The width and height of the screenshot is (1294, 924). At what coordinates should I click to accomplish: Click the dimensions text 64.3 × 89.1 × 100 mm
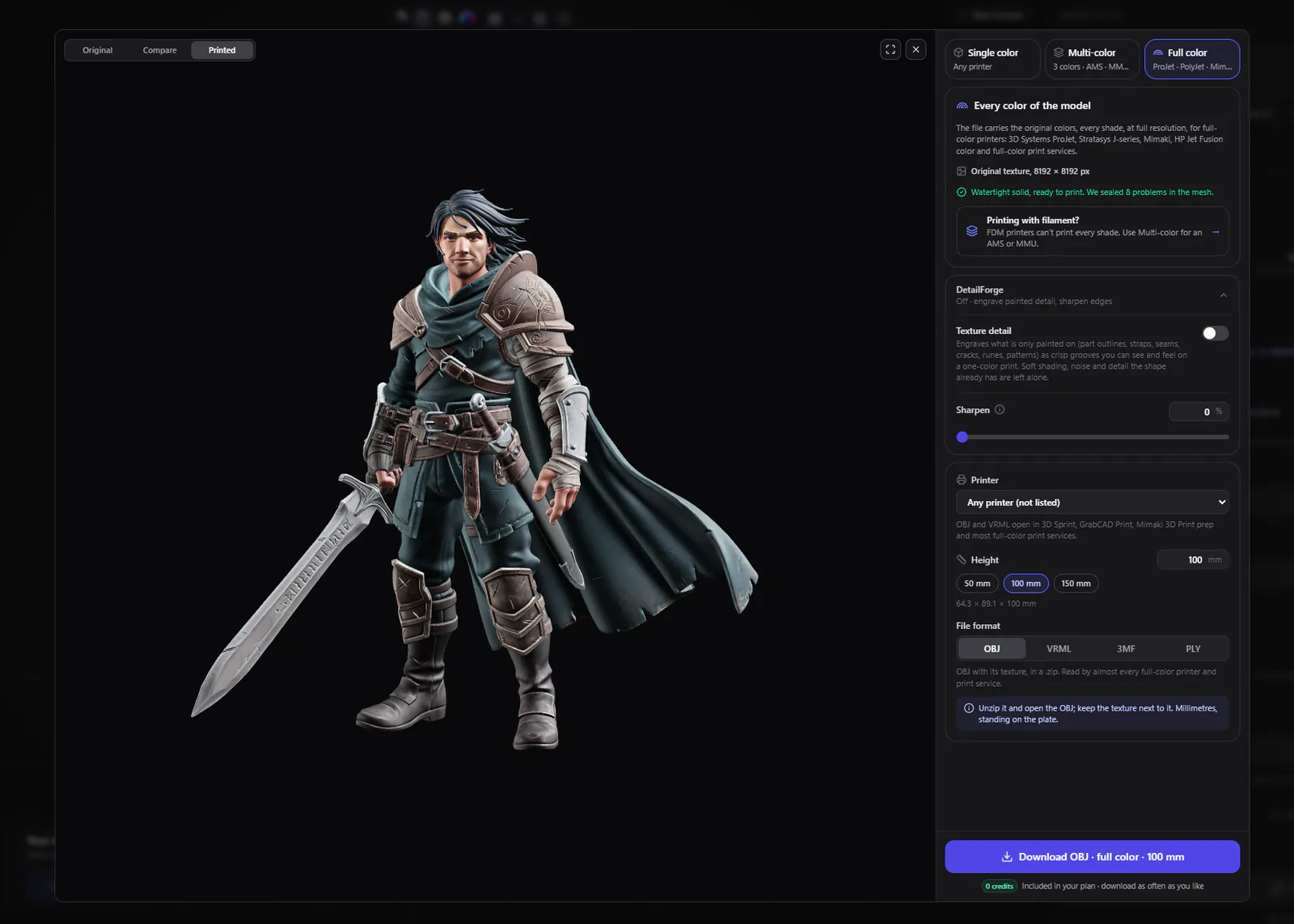(996, 604)
